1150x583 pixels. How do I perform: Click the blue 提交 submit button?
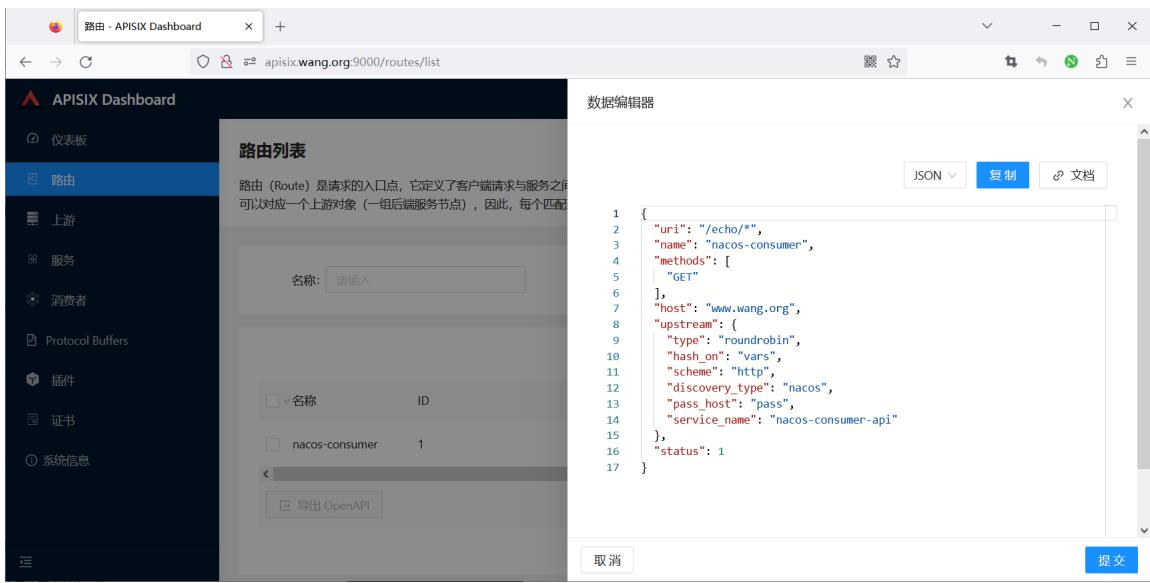pos(1111,560)
